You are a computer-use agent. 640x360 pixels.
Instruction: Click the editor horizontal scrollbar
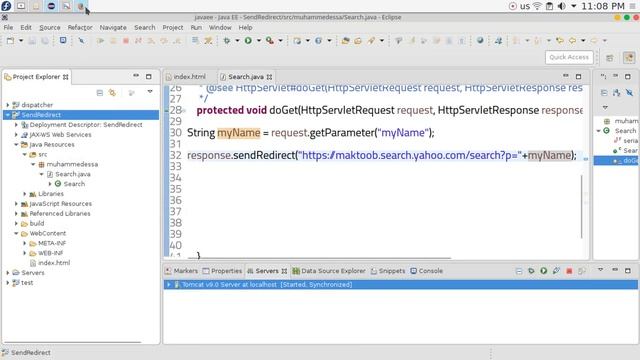[x=319, y=258]
